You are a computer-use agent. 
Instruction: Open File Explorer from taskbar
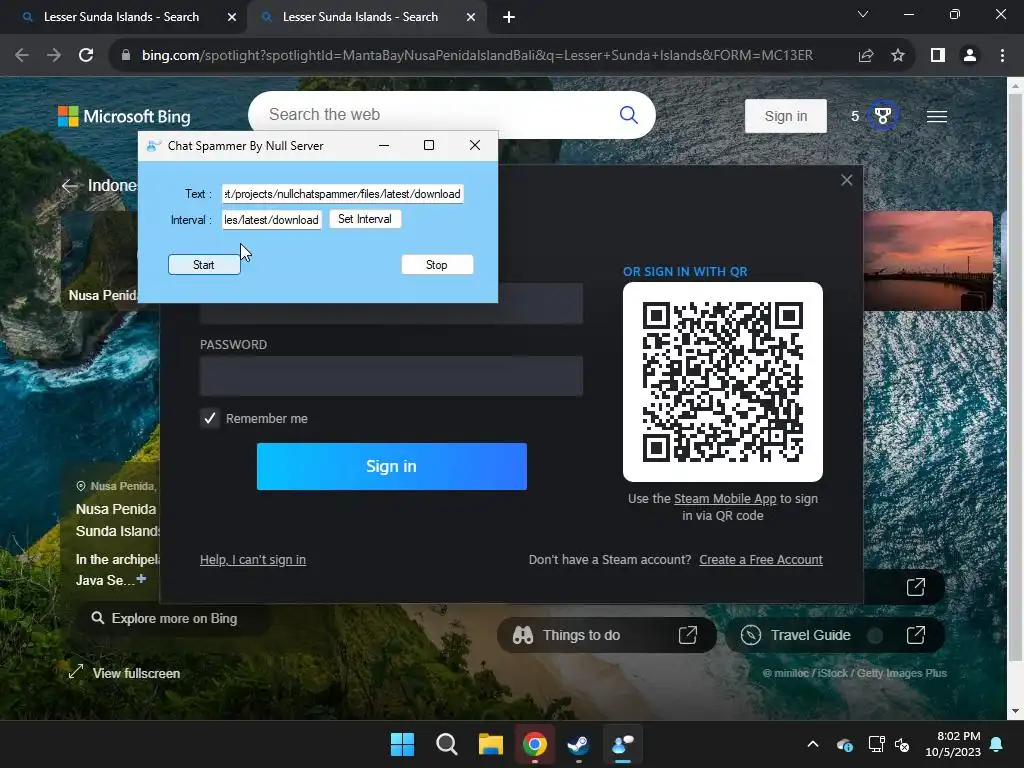point(490,744)
